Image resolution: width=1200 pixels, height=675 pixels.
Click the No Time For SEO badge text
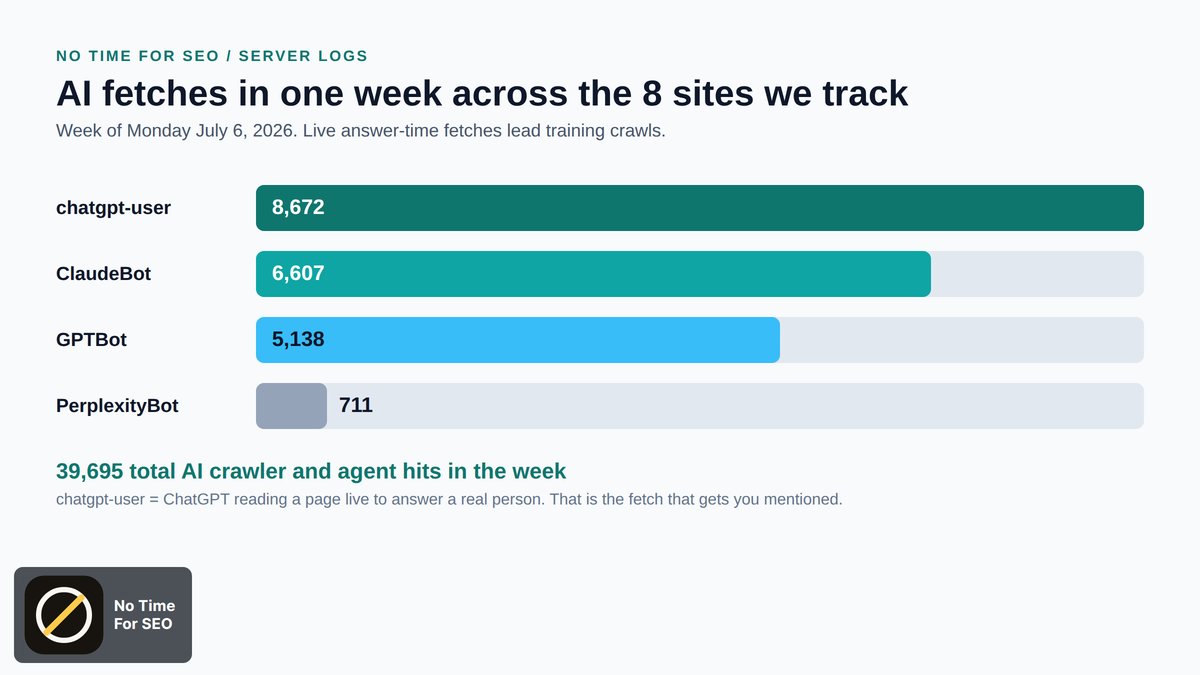144,615
